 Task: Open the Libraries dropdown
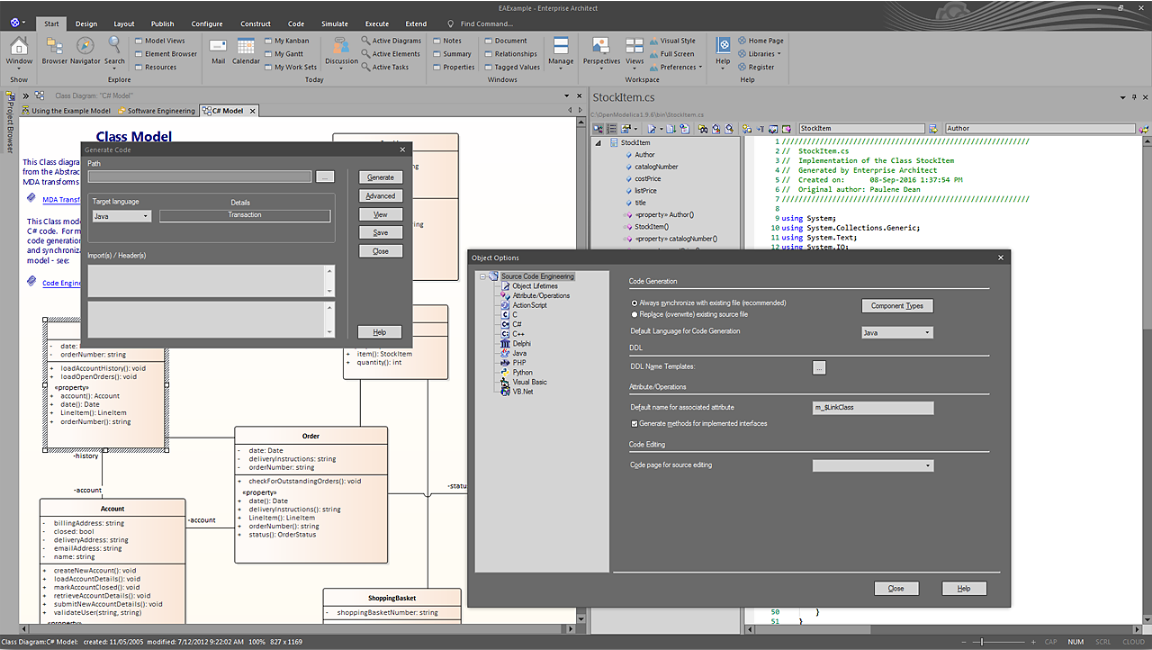[760, 54]
